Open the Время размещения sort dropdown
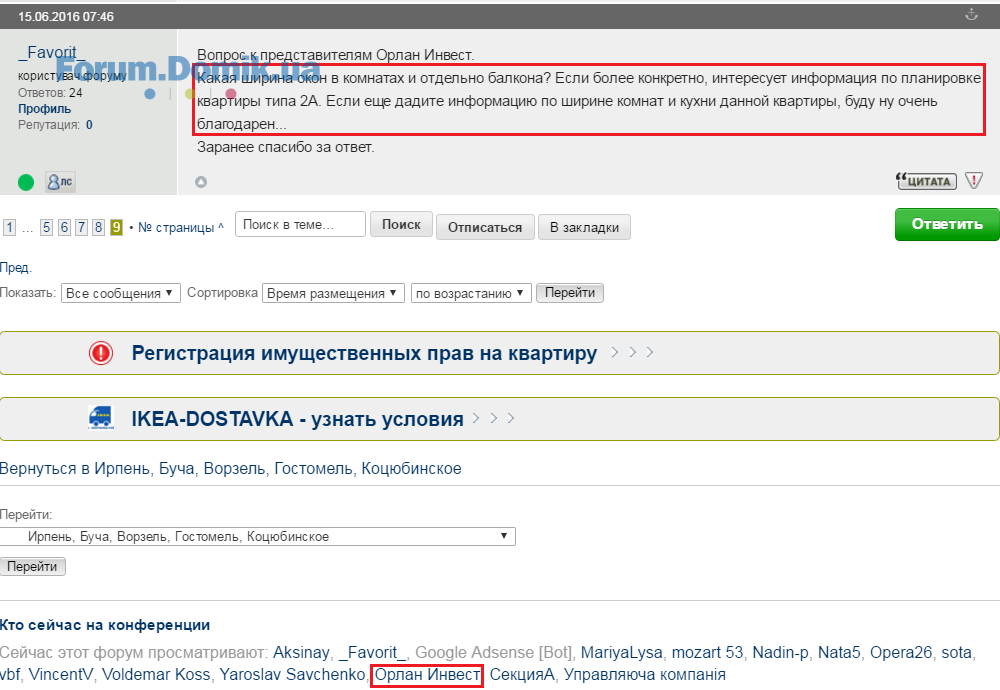Image resolution: width=1000 pixels, height=690 pixels. pyautogui.click(x=333, y=293)
